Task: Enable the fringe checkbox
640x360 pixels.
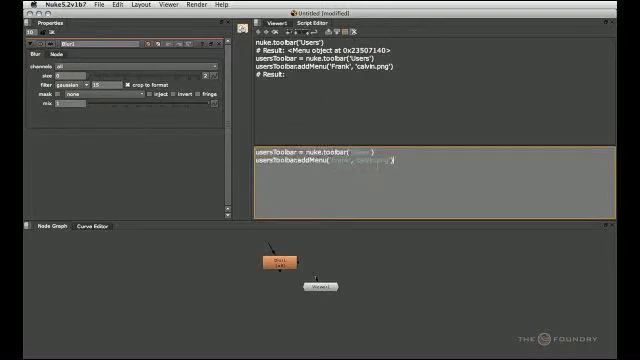Action: click(x=198, y=94)
